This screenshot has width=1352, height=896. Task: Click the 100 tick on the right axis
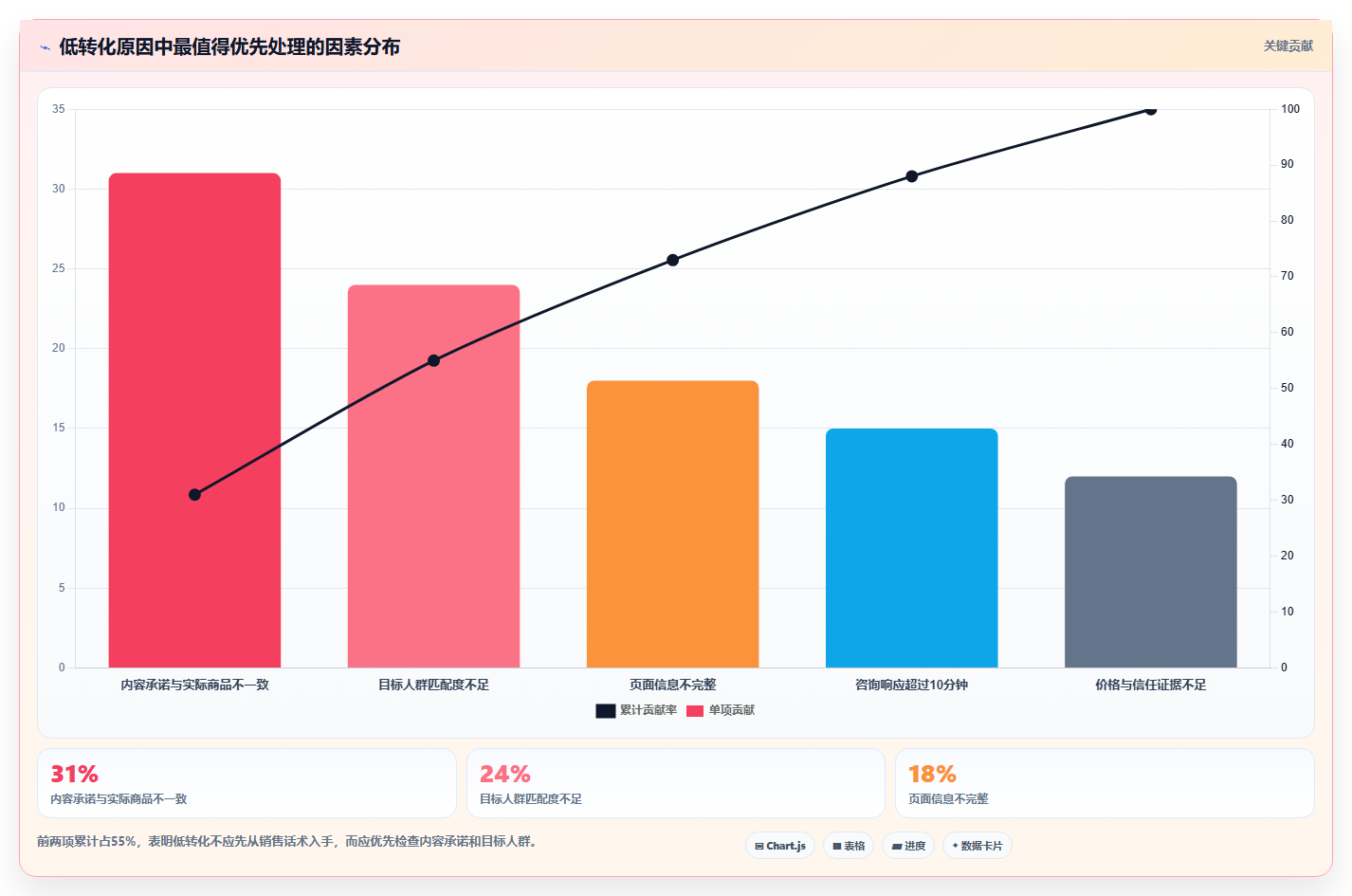click(x=1290, y=109)
